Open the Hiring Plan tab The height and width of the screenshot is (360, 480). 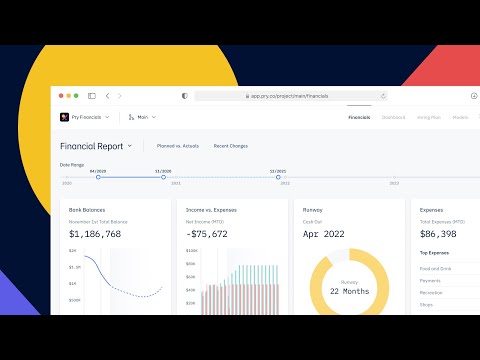coord(429,117)
